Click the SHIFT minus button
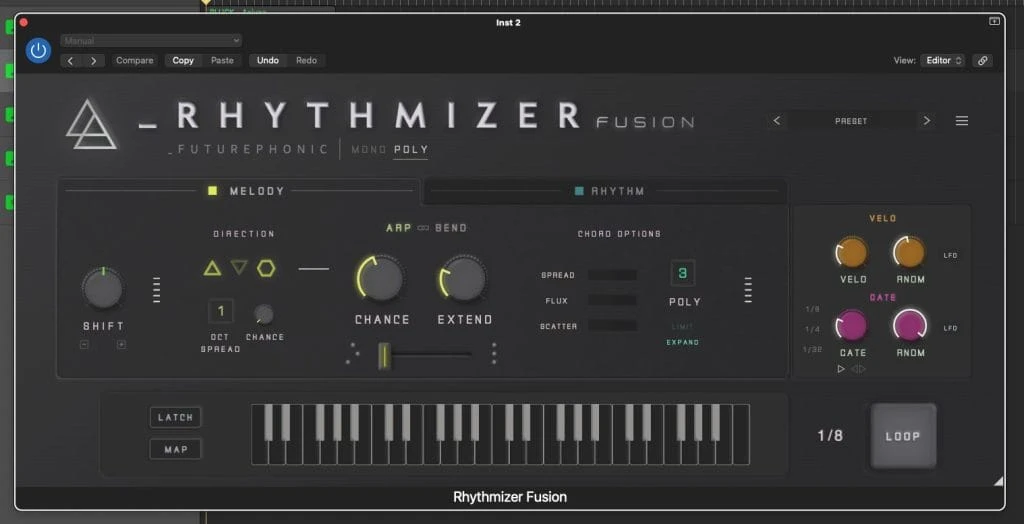Screen dimensions: 1024x524 [x=84, y=345]
